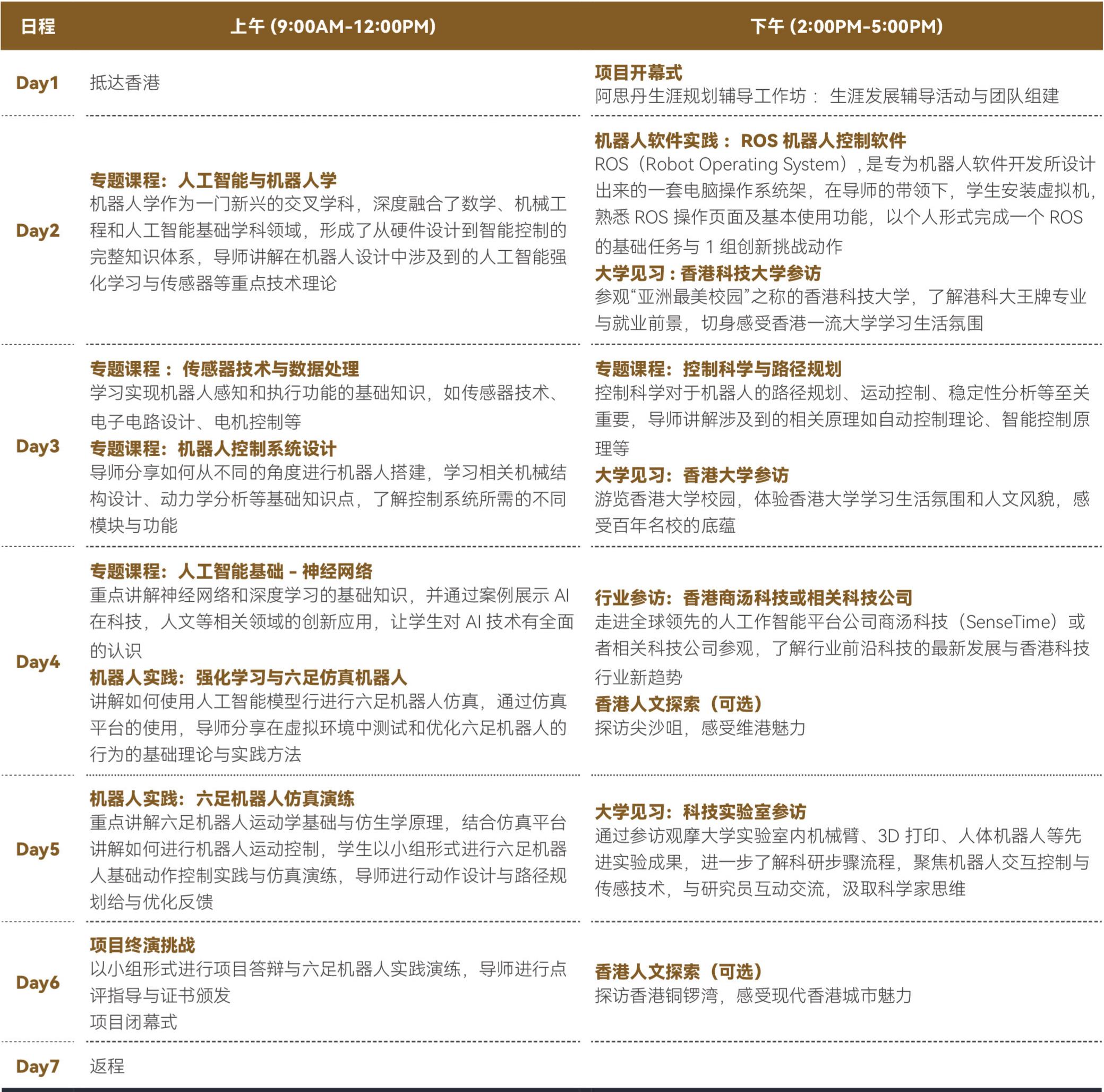Viewport: 1104px width, 1092px height.
Task: Select the Day3 row label
Action: click(38, 446)
